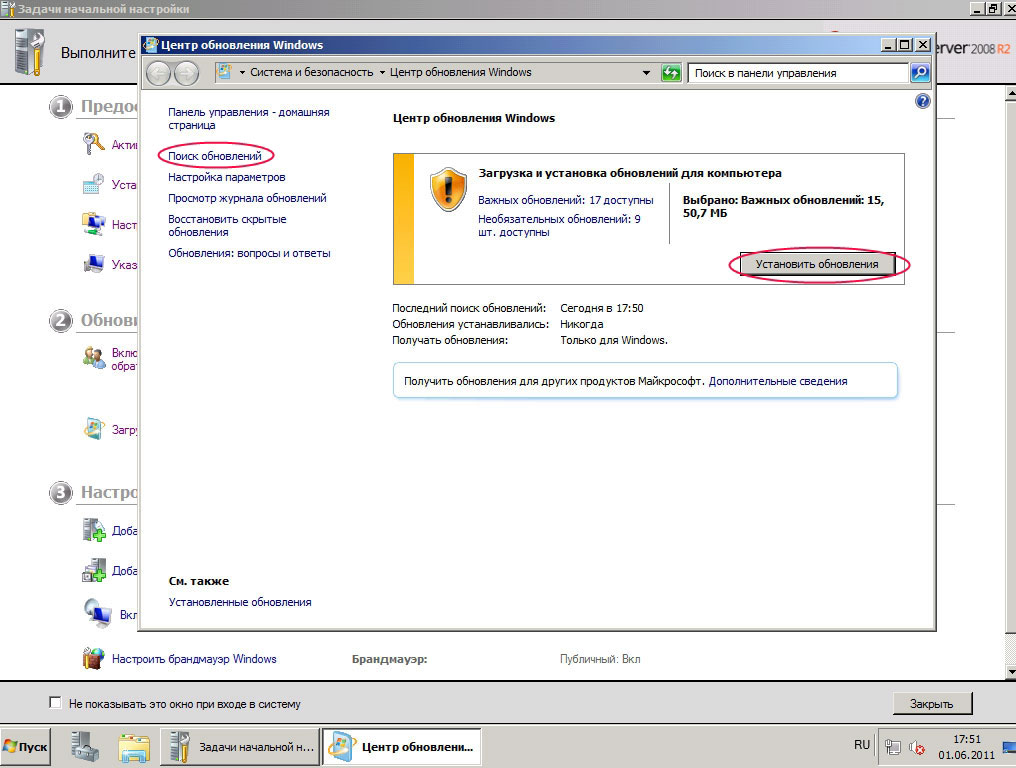Click the Back navigation arrow in Windows Update
Image resolution: width=1016 pixels, height=768 pixels.
pos(159,73)
